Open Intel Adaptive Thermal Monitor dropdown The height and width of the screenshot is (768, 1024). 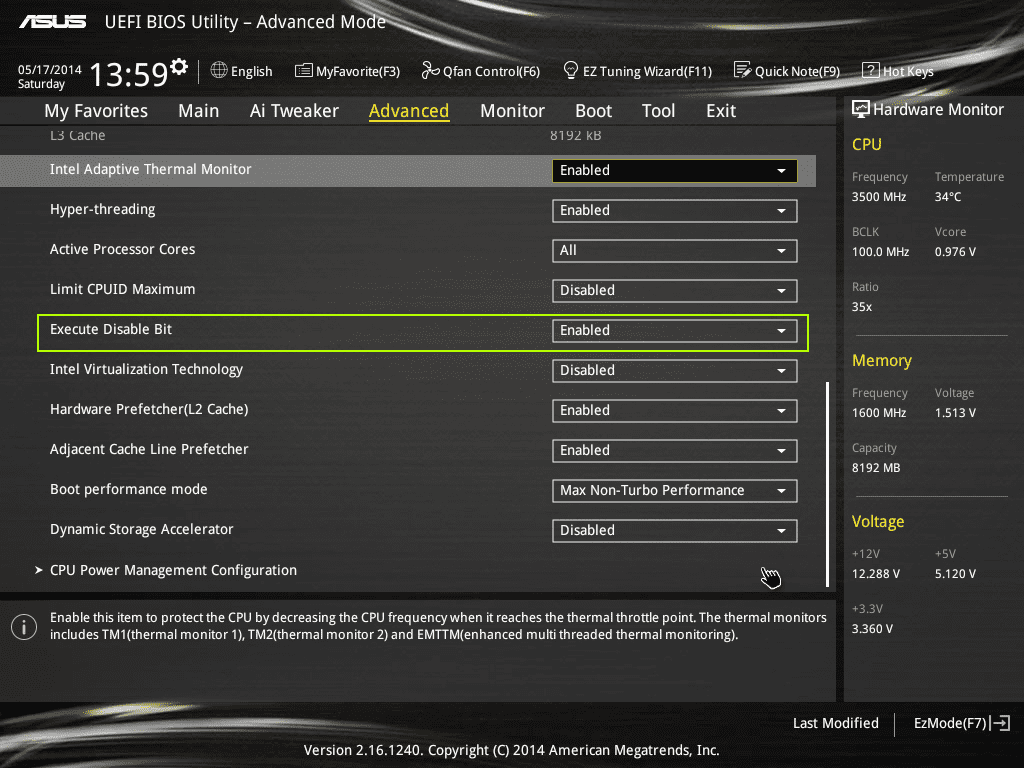pyautogui.click(x=675, y=170)
